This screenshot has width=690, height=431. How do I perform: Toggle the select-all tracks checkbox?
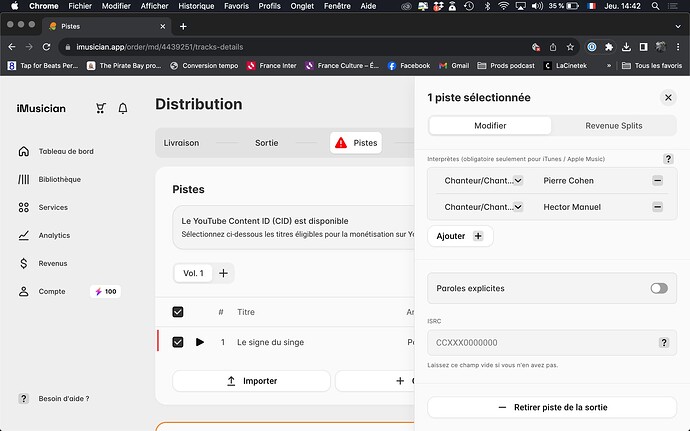[178, 312]
